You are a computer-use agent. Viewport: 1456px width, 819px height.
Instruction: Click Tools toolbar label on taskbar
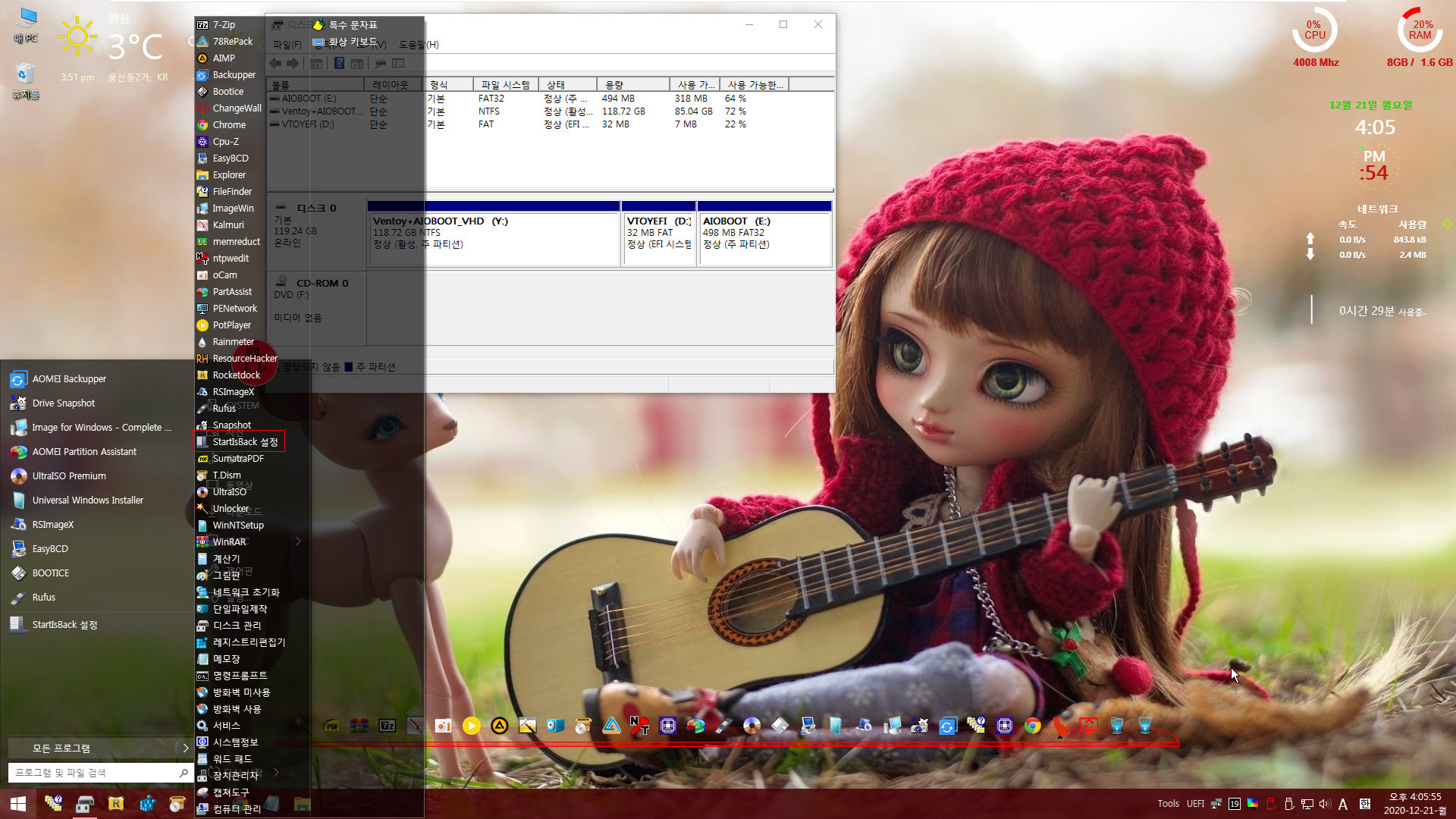1168,804
